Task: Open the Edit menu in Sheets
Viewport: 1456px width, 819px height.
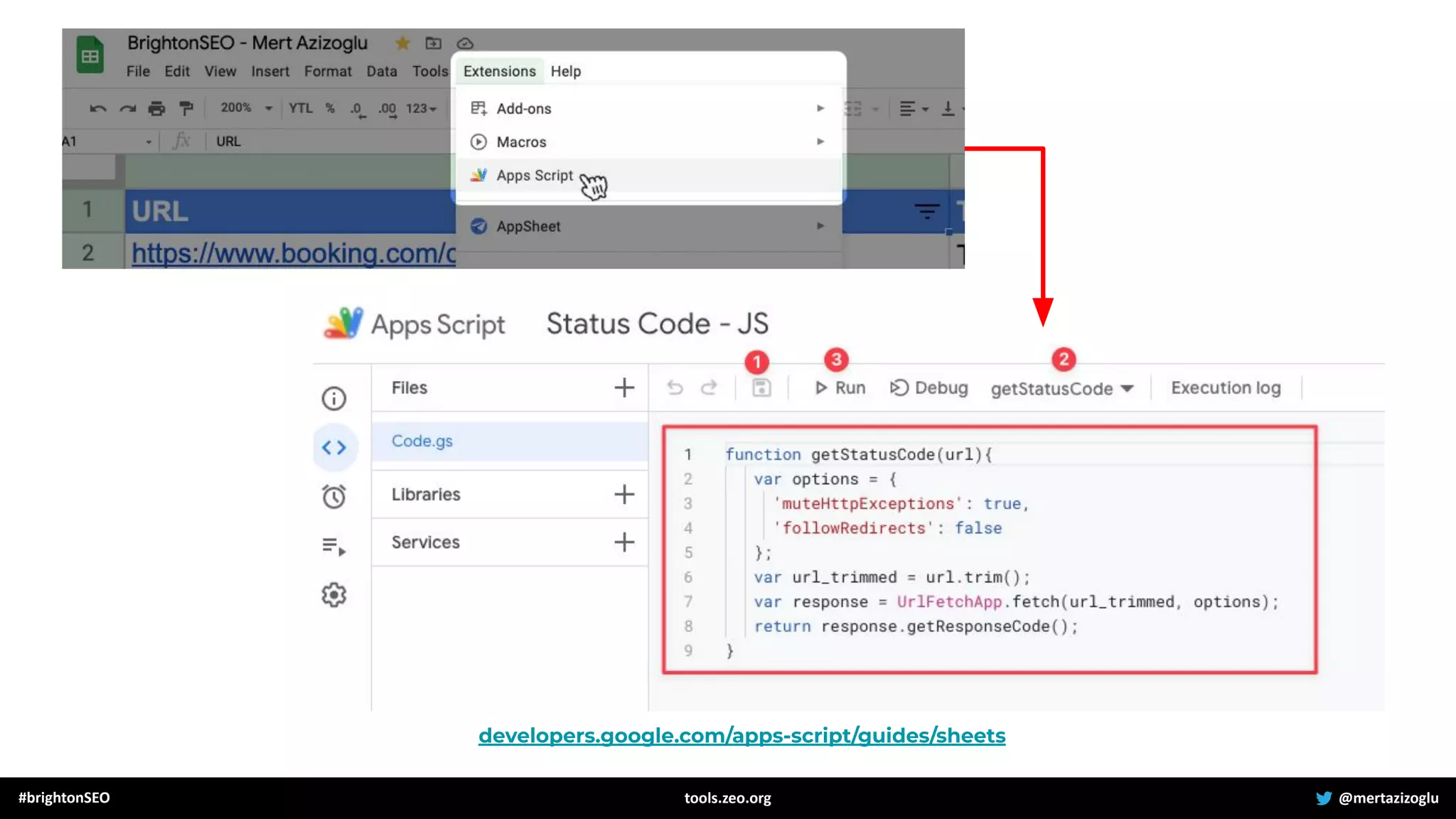Action: click(177, 71)
